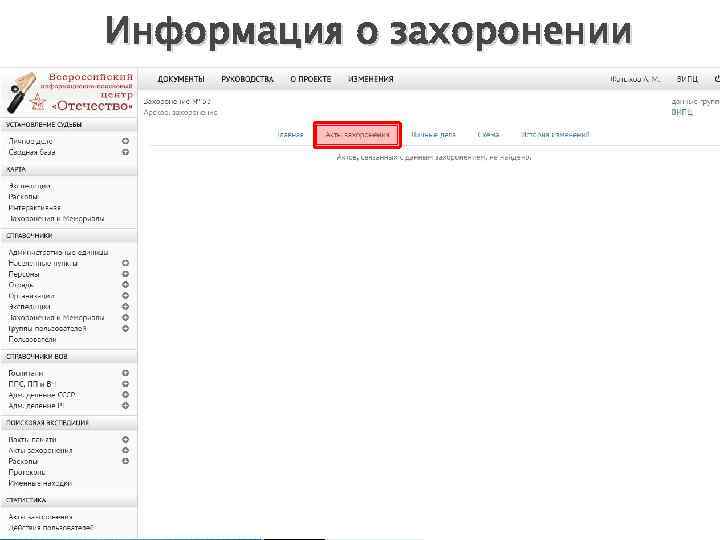Click plus icon beside Населенные пункты

point(125,263)
